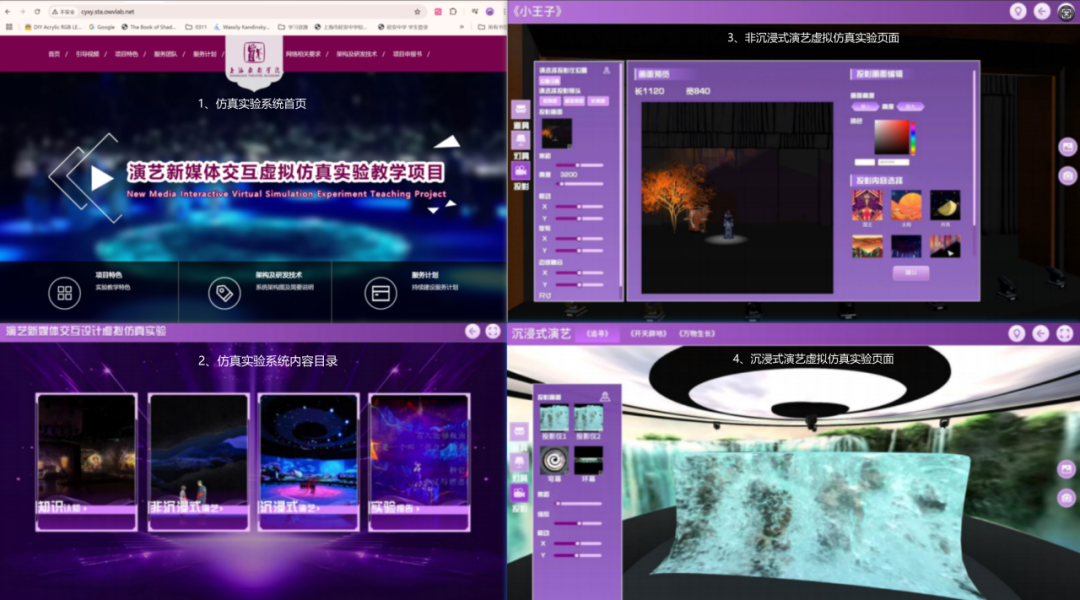Open the 首页 navigation item
The height and width of the screenshot is (600, 1080).
[54, 54]
